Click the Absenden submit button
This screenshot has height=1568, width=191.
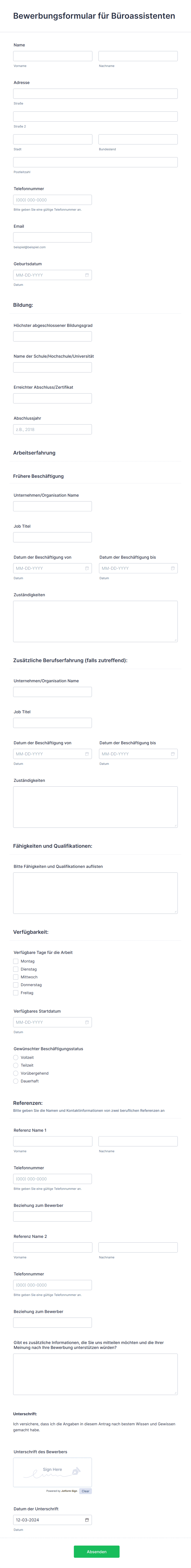(97, 1552)
